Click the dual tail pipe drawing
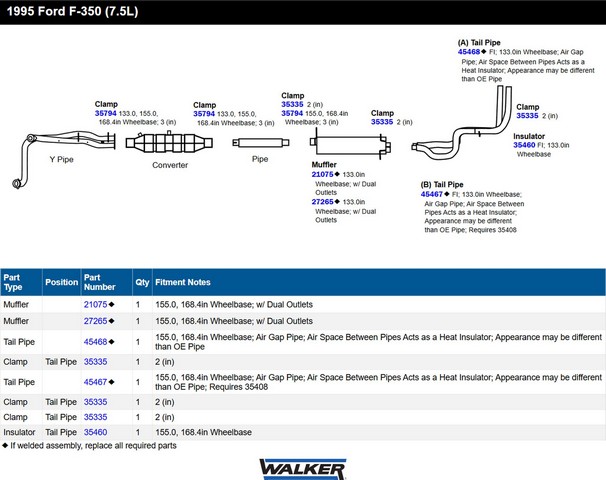This screenshot has height=480, width=606. pyautogui.click(x=462, y=124)
